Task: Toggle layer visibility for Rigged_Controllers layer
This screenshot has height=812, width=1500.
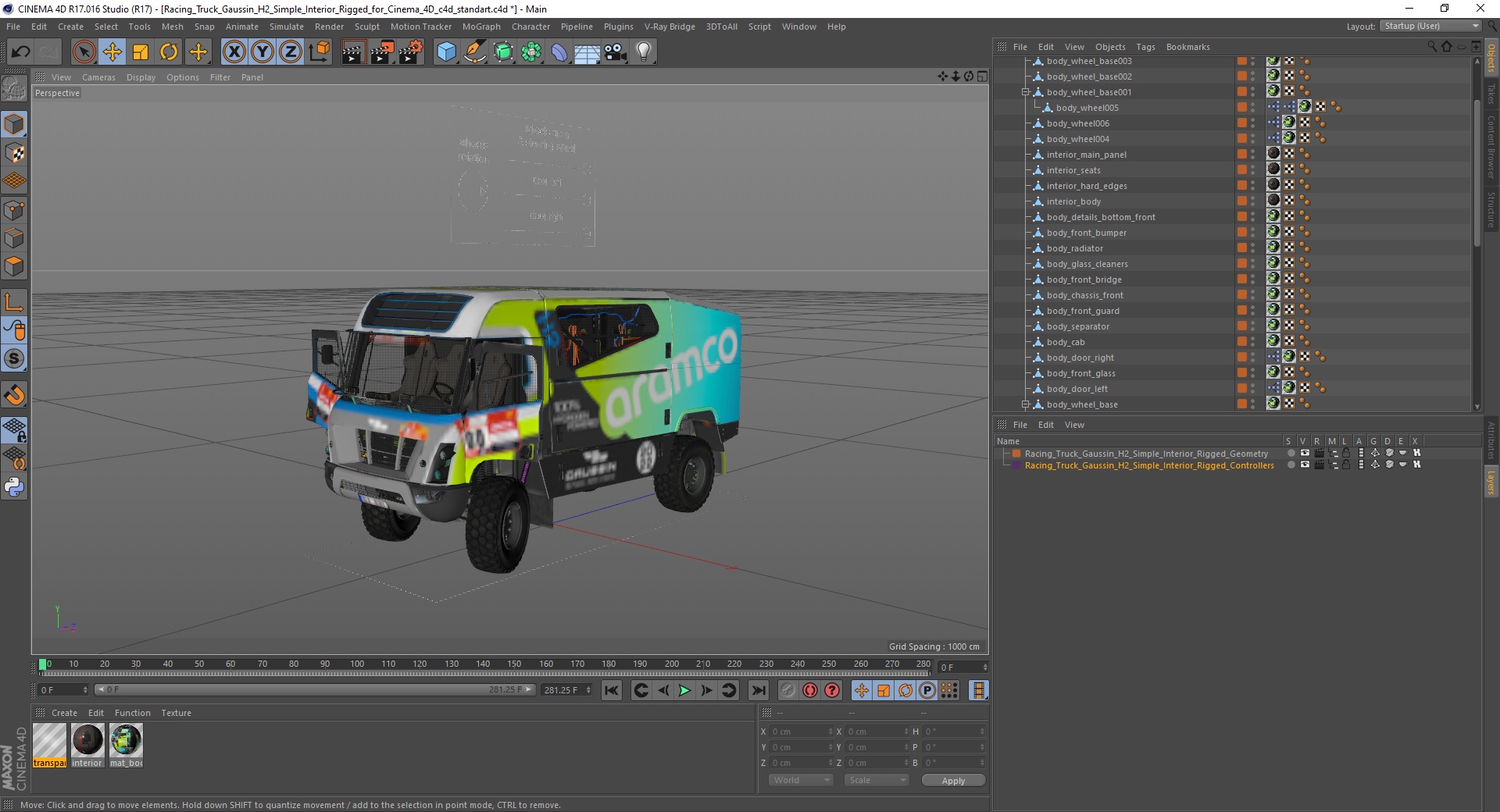Action: (x=1305, y=465)
